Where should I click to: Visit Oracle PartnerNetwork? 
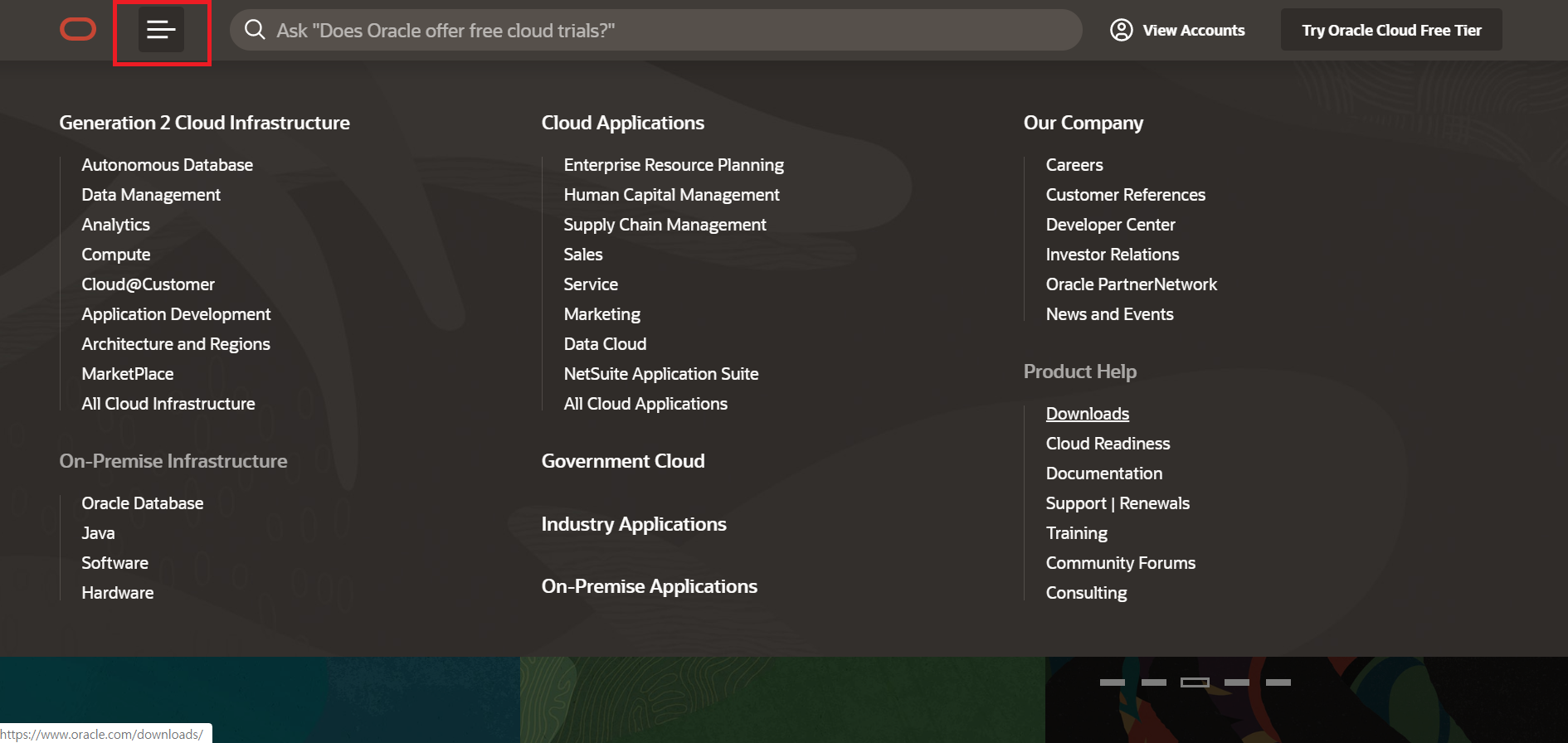1131,284
